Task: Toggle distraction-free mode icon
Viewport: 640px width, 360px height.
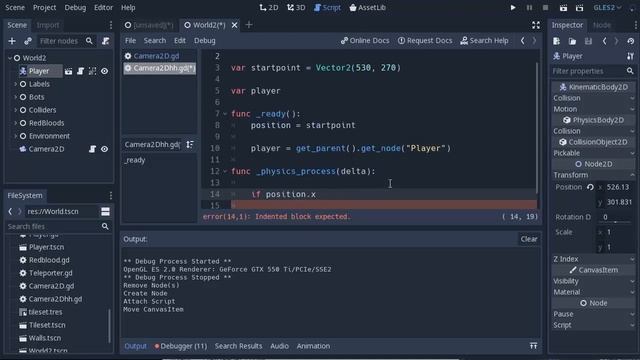Action: tap(536, 25)
